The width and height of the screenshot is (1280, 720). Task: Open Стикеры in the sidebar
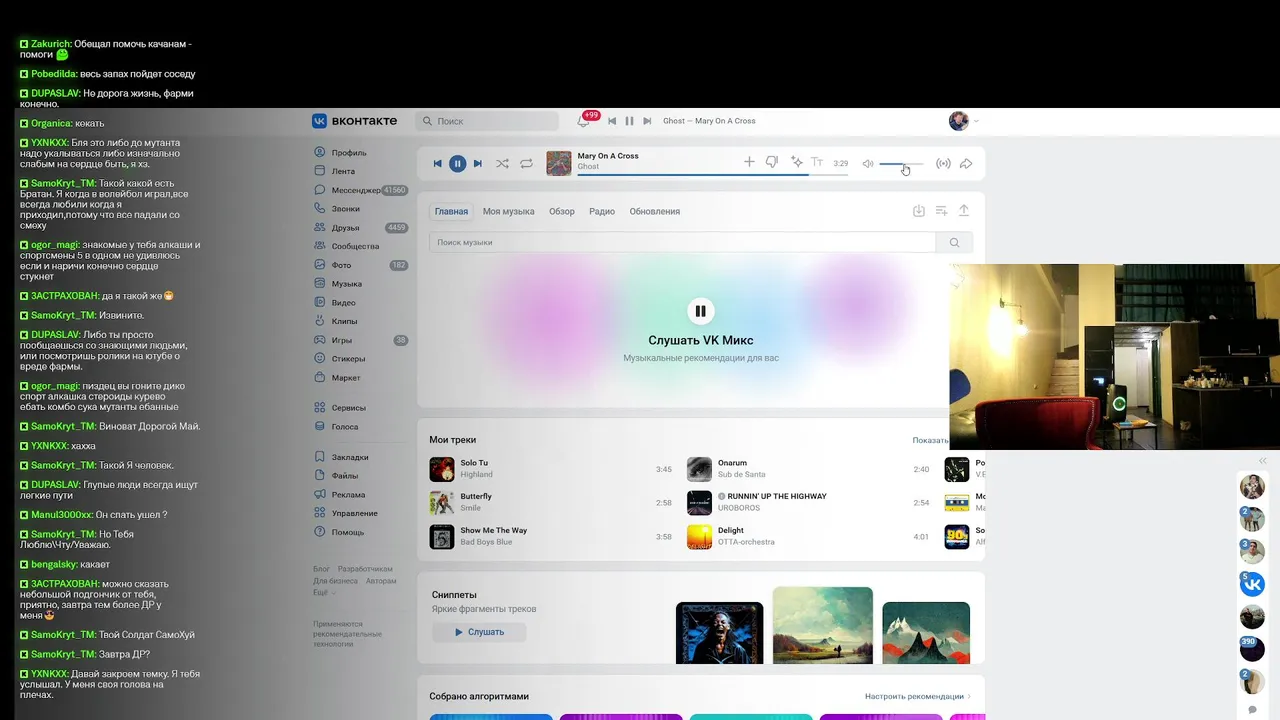pyautogui.click(x=348, y=358)
